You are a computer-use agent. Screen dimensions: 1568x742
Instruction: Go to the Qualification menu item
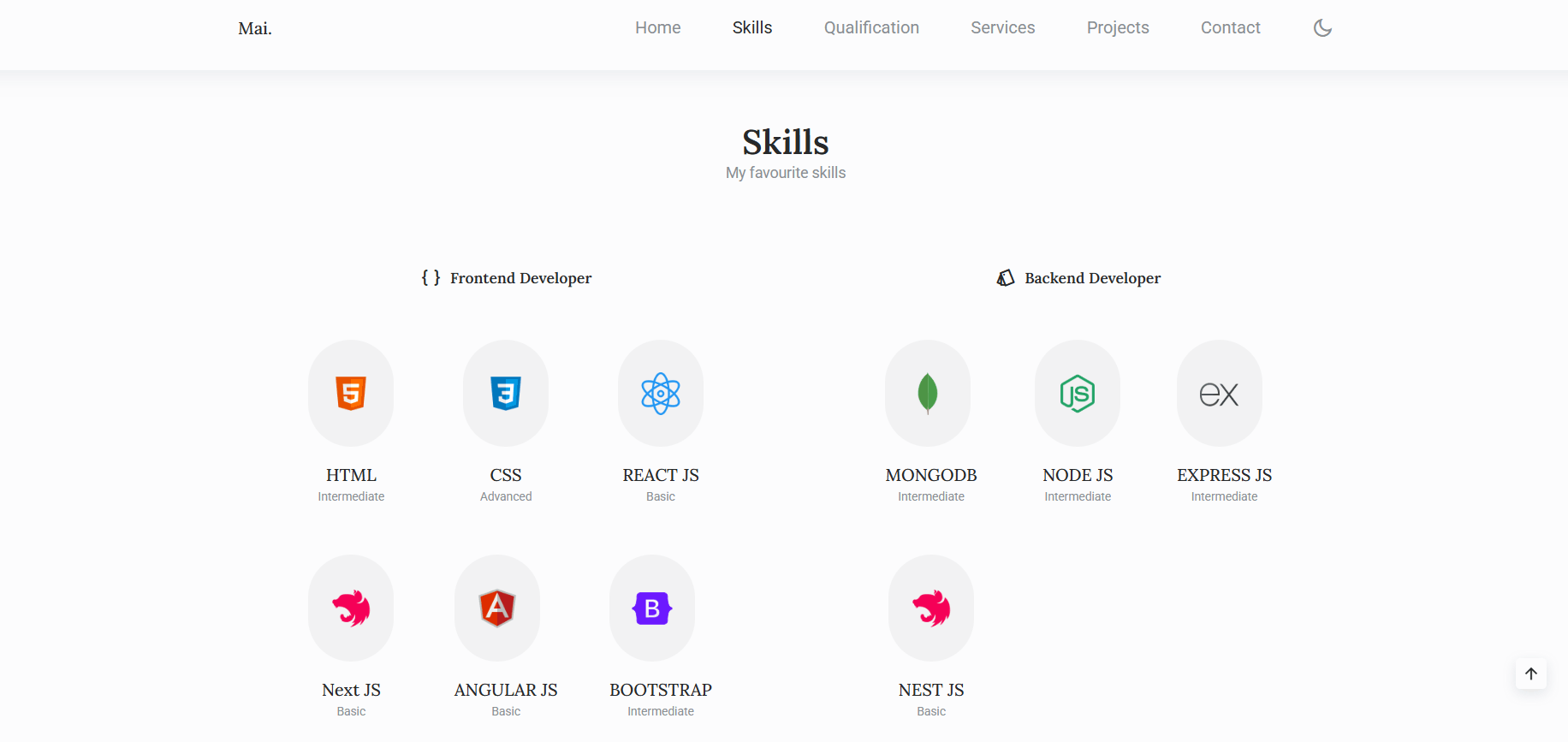871,28
